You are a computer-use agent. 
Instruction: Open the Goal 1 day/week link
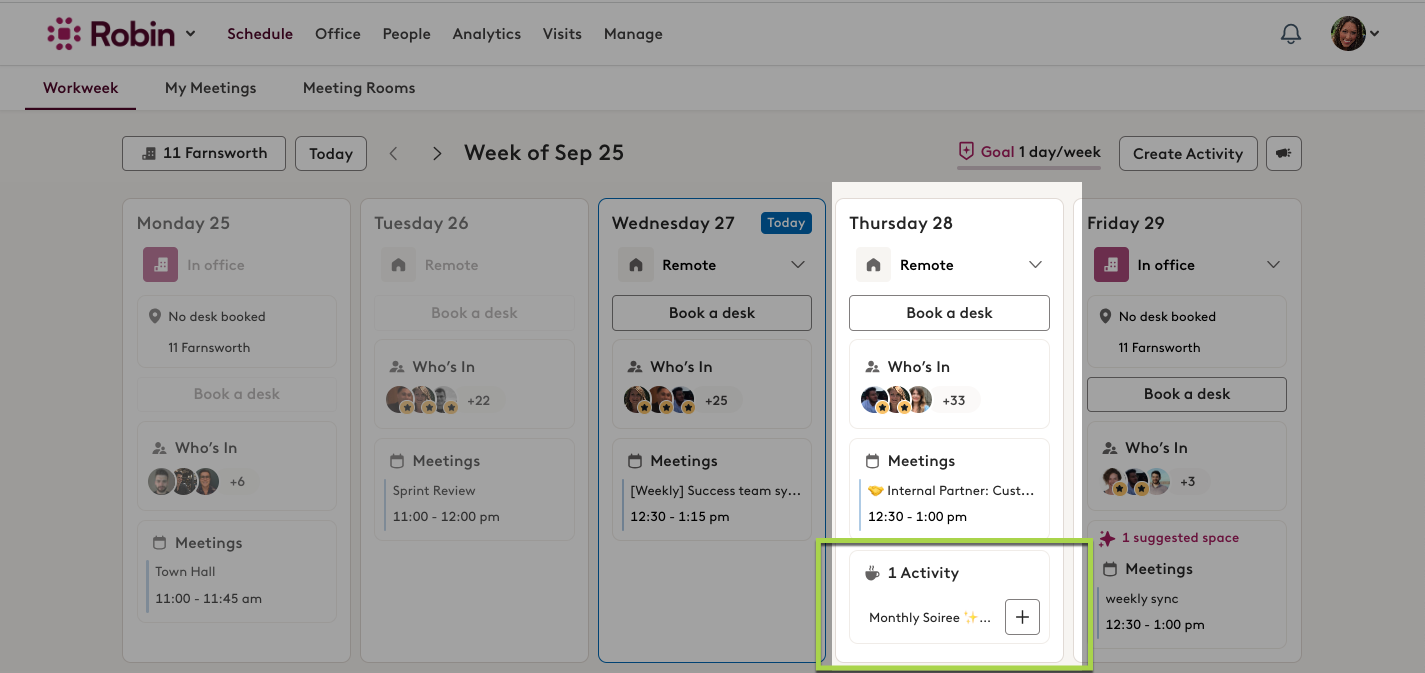1029,152
